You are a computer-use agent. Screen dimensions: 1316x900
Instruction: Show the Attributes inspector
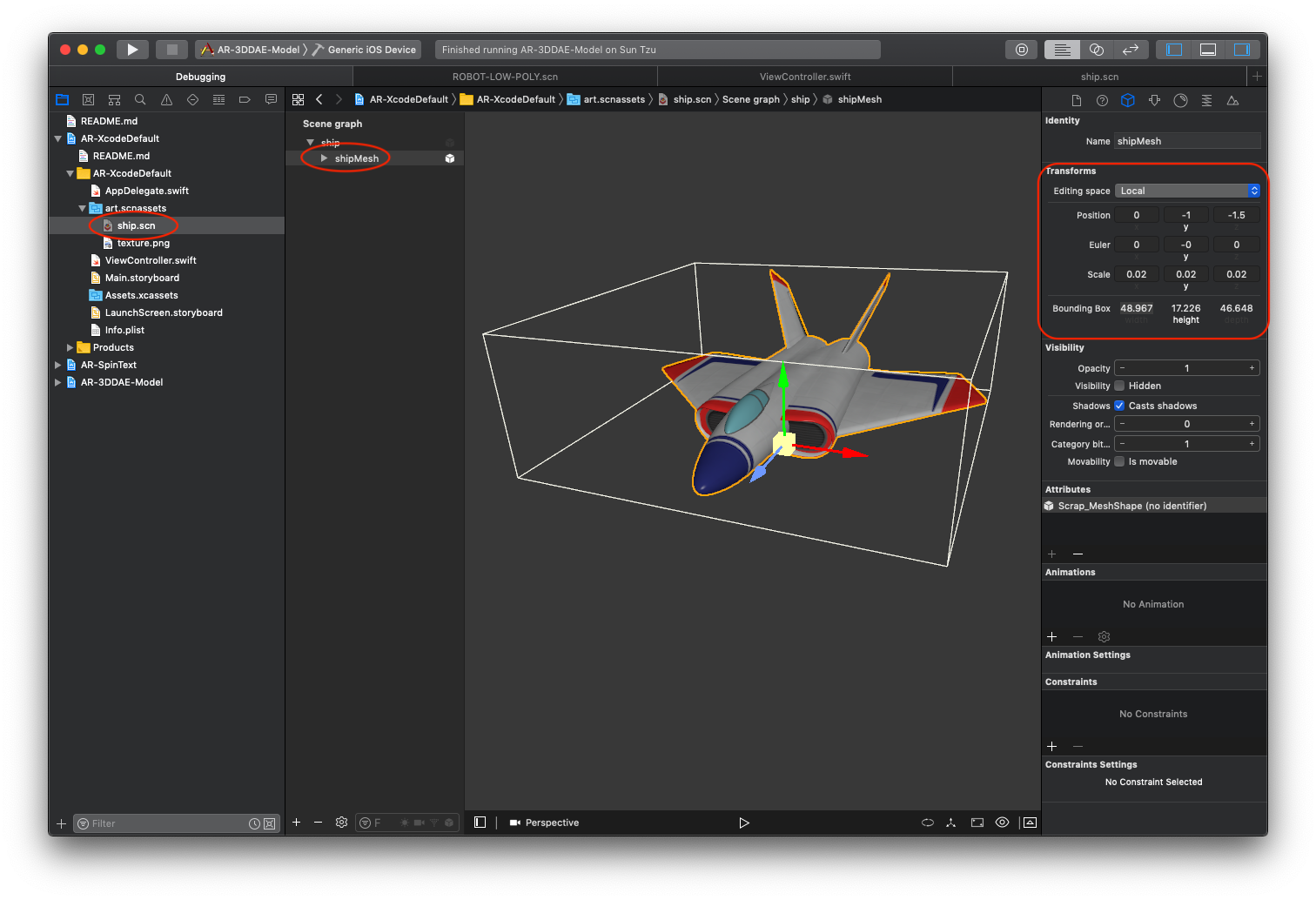point(1154,100)
